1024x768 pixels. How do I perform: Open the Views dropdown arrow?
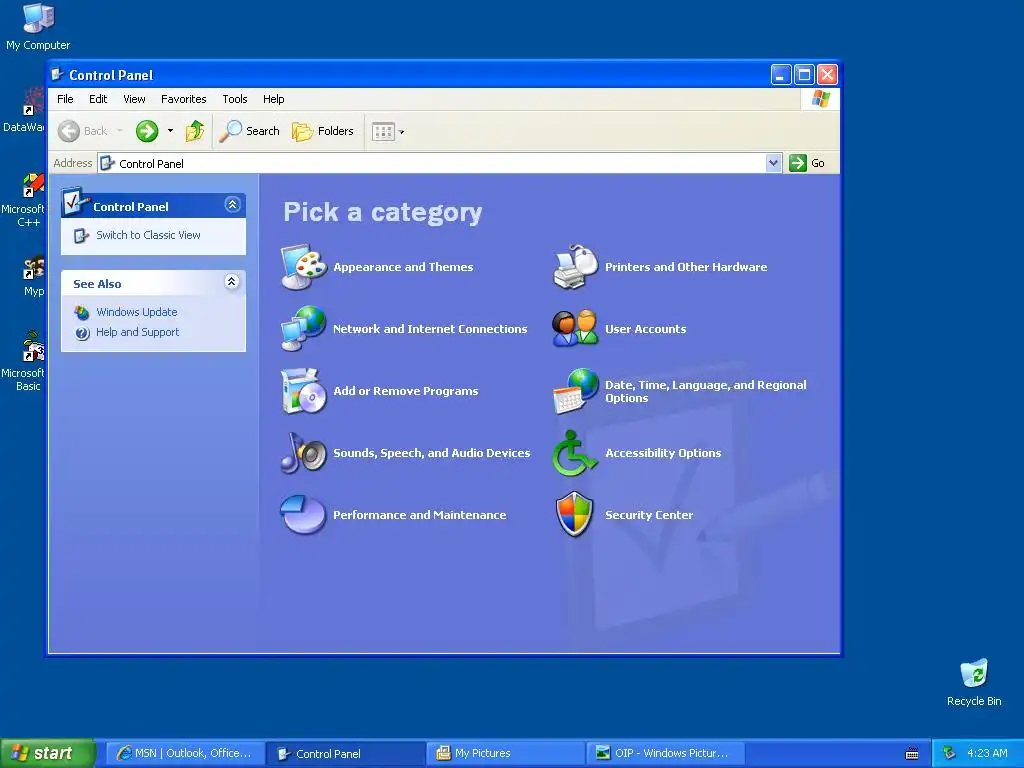coord(402,132)
